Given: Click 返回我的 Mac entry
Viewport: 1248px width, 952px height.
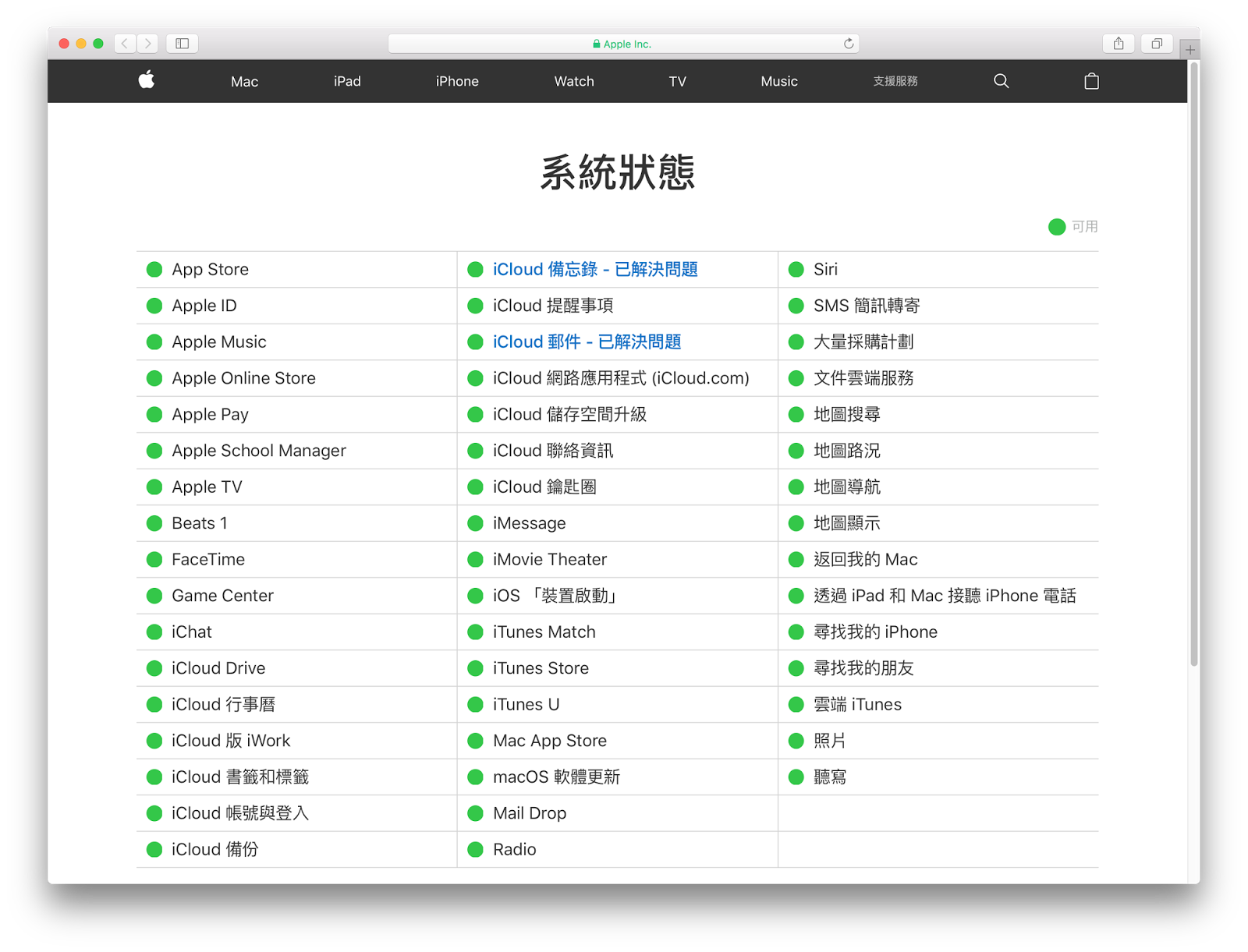Looking at the screenshot, I should click(866, 560).
